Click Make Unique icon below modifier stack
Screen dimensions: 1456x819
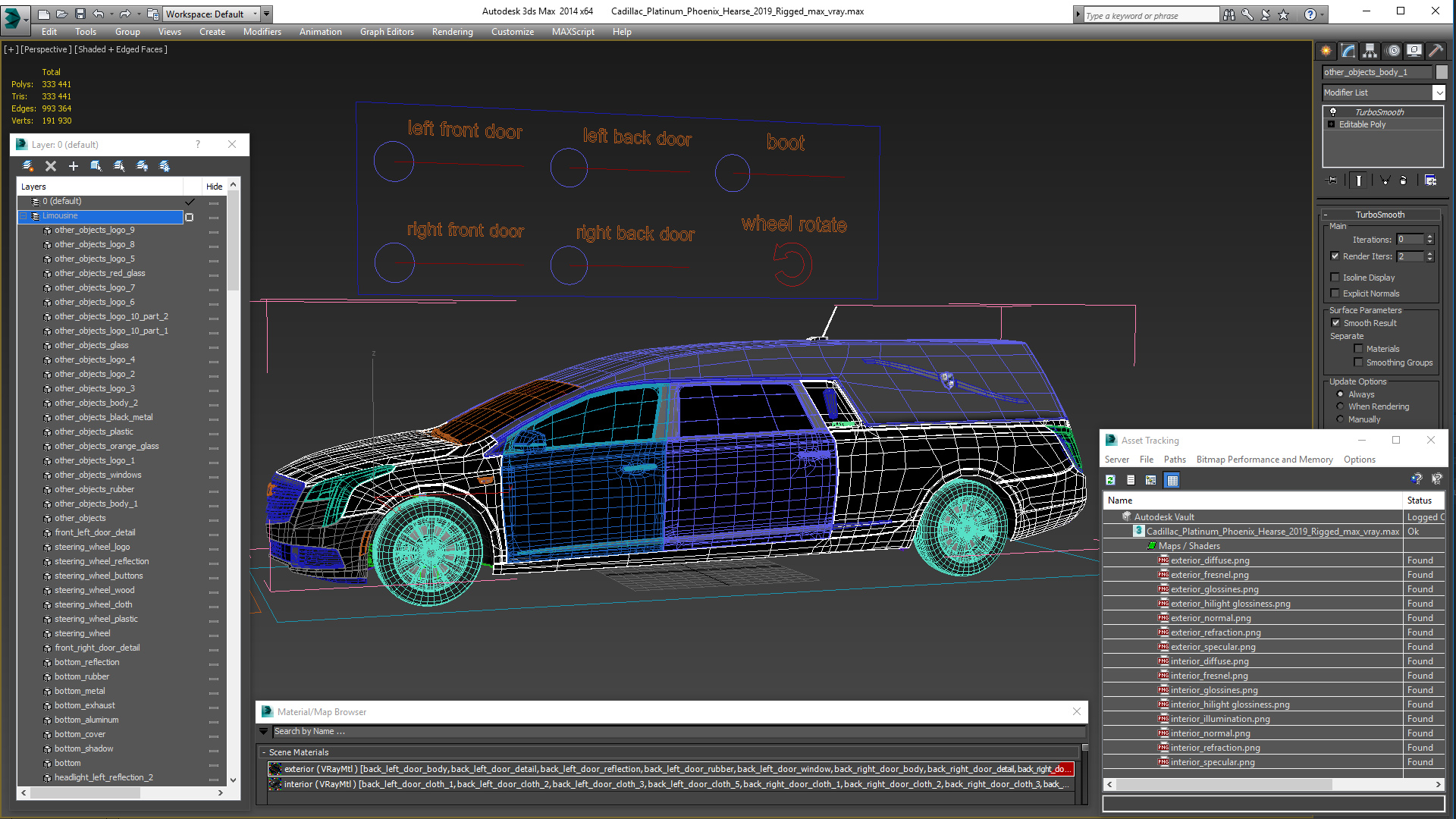pyautogui.click(x=1385, y=180)
